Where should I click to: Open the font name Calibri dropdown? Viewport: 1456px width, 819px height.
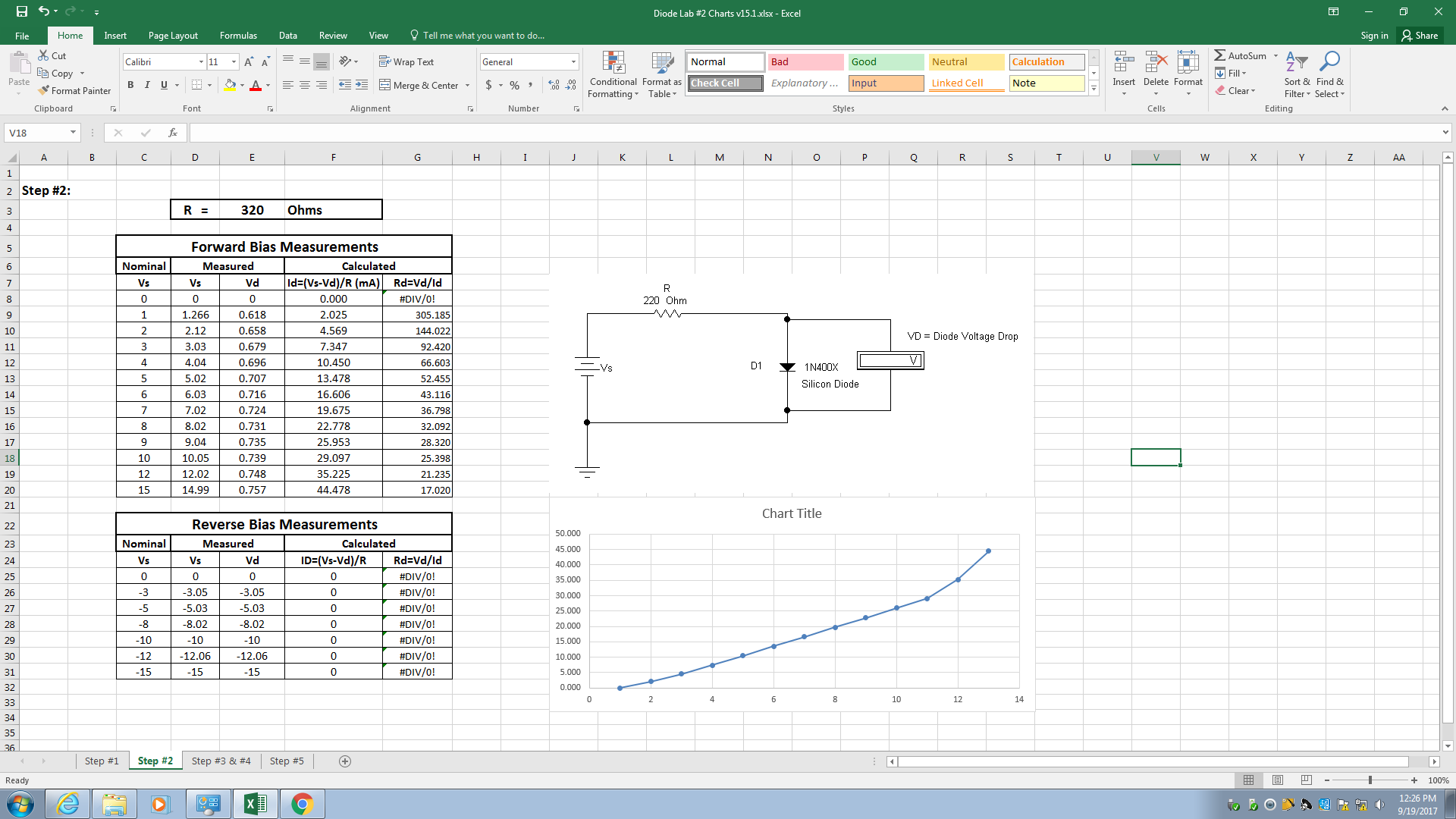[x=201, y=62]
